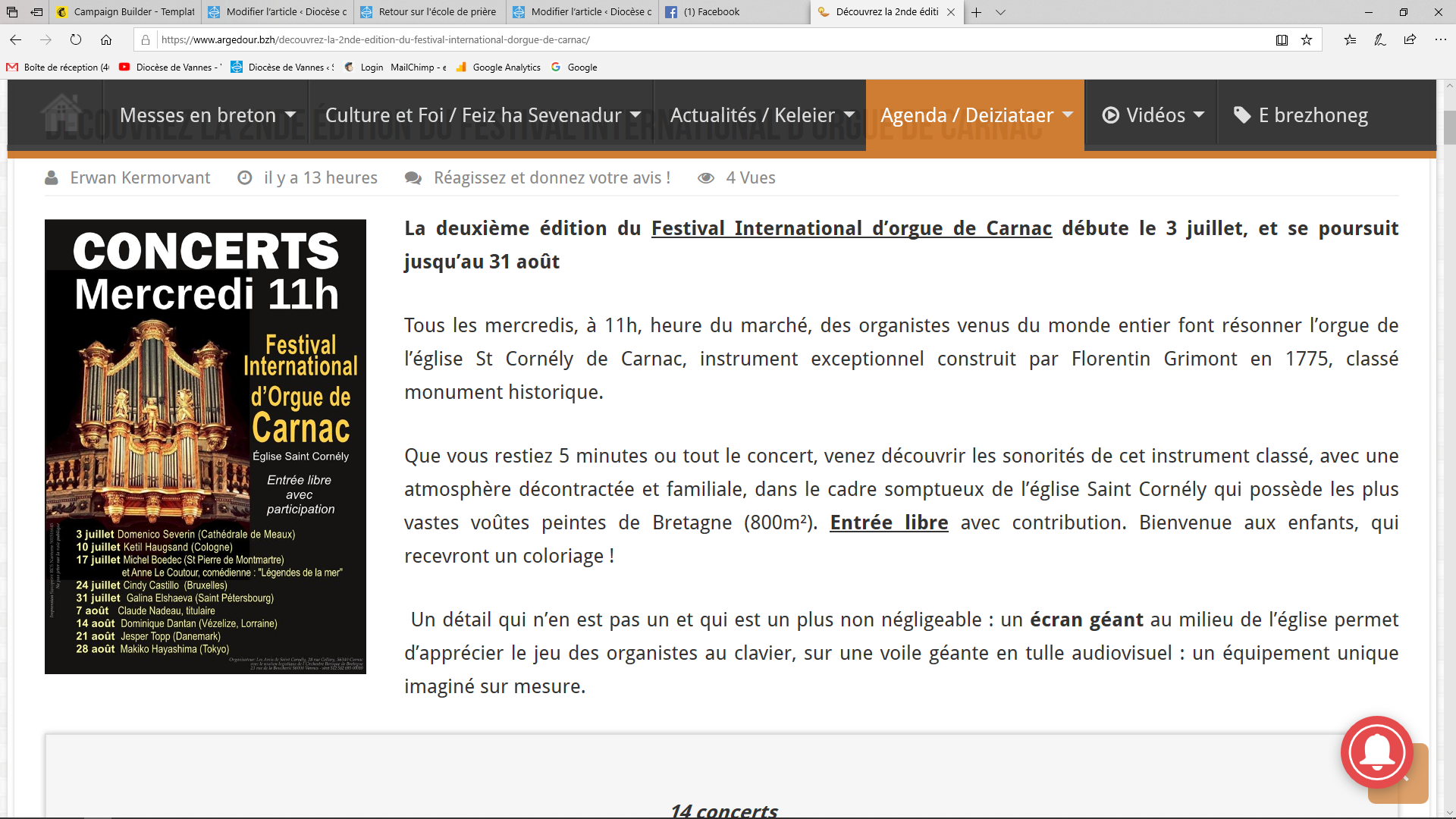Open the Vidéos dropdown menu
The image size is (1456, 819).
click(1153, 115)
